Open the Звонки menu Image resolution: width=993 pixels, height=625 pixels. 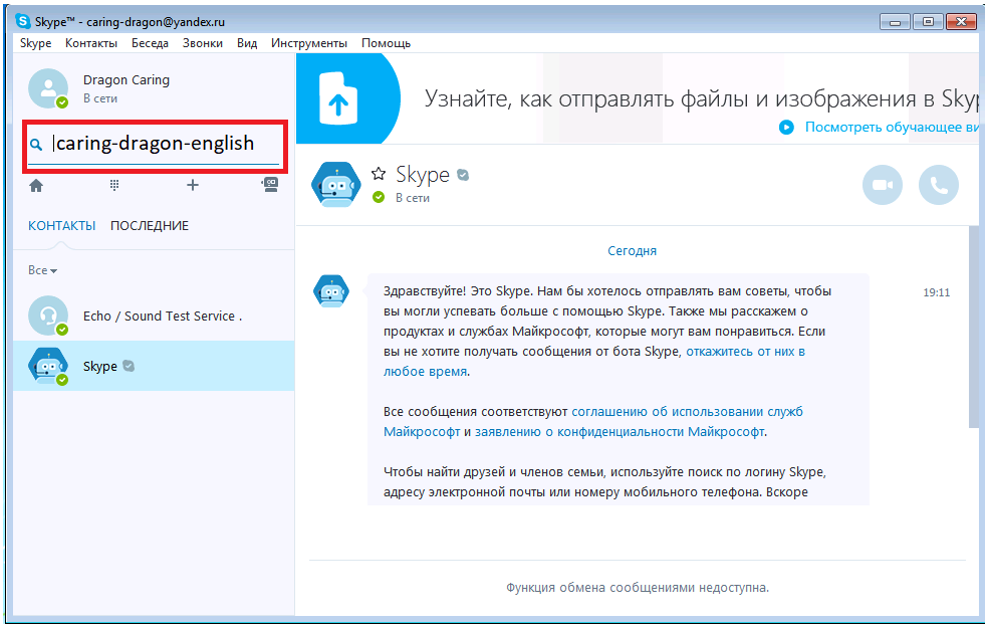[203, 43]
